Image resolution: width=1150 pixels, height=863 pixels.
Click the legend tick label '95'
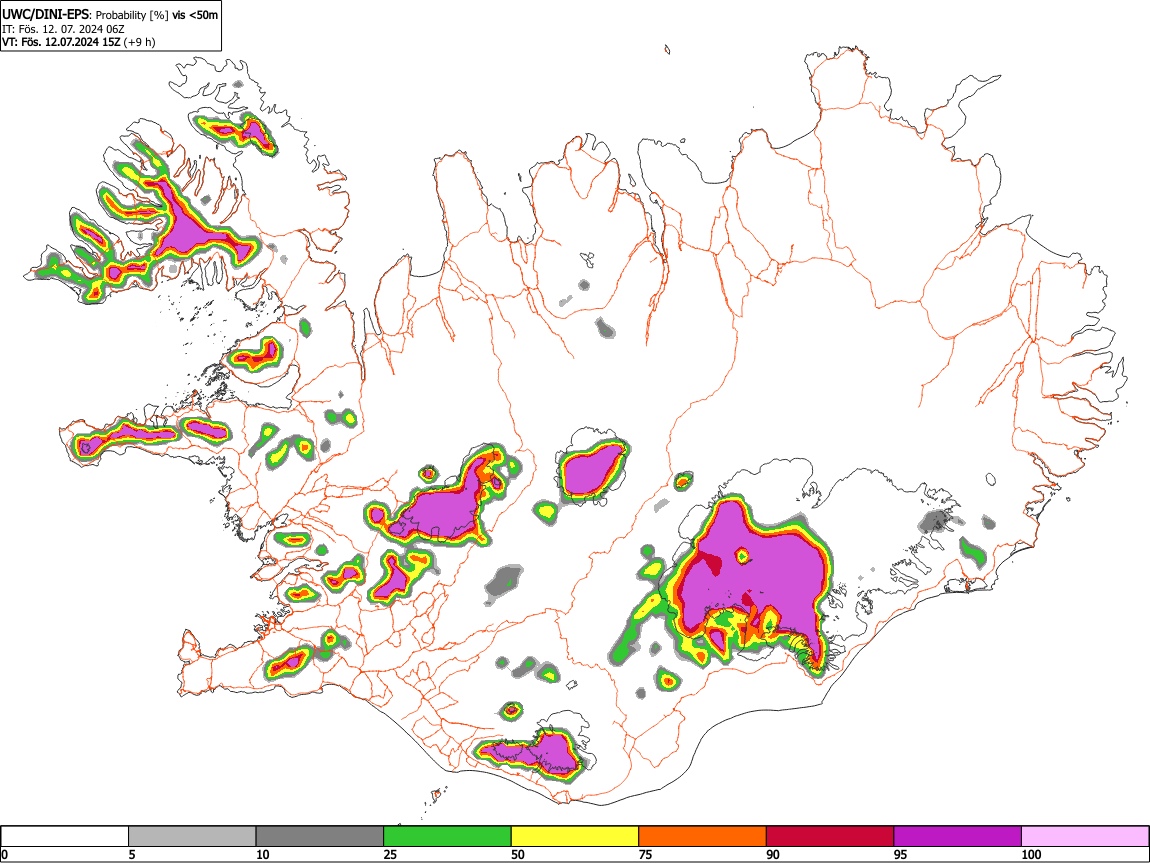(x=901, y=854)
